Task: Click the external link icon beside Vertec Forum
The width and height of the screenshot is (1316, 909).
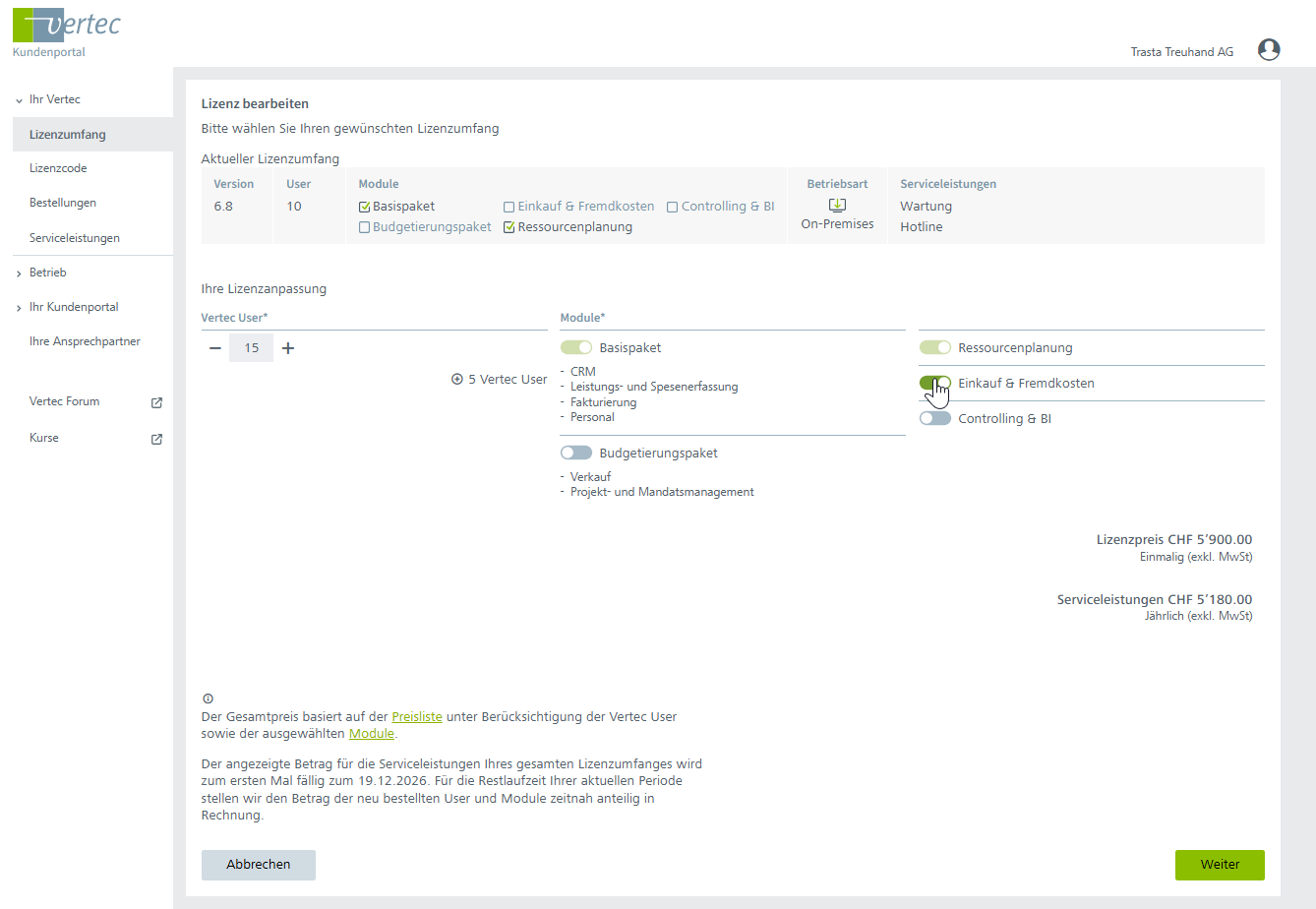Action: point(156,402)
